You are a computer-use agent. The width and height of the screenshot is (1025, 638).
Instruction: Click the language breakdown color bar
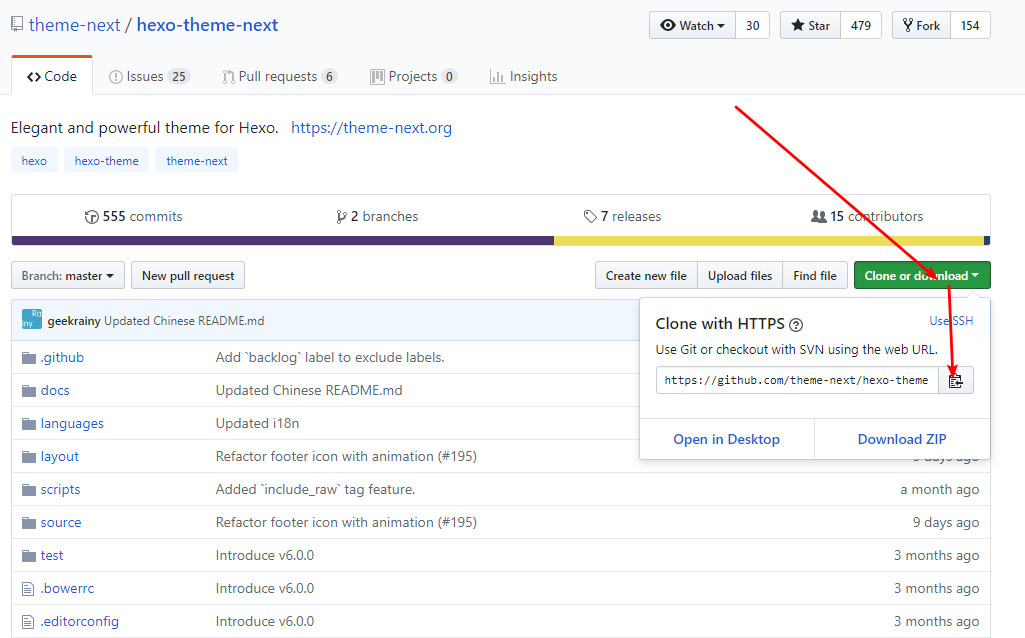[x=501, y=241]
